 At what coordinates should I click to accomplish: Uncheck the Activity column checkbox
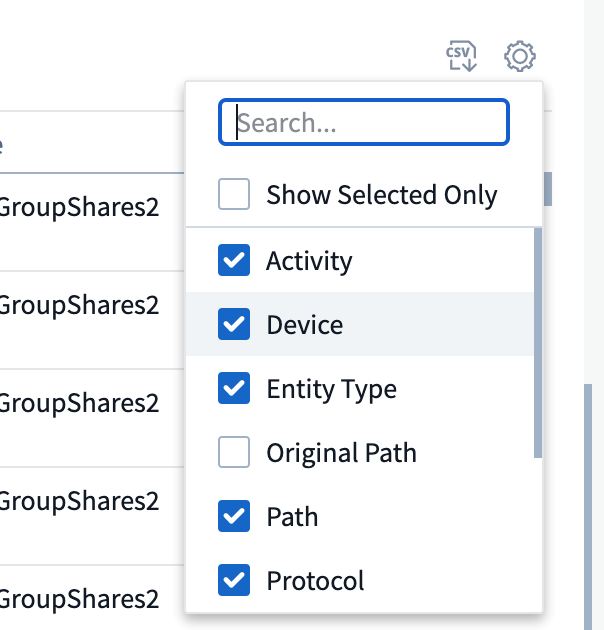pos(234,261)
